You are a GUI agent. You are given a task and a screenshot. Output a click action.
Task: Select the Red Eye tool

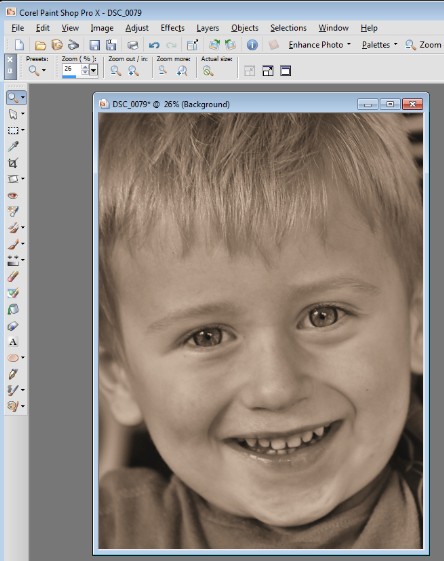coord(13,195)
